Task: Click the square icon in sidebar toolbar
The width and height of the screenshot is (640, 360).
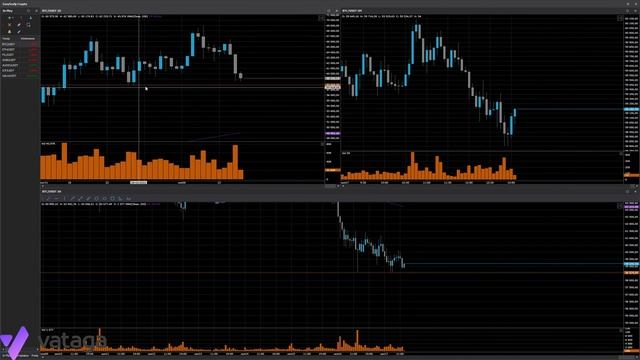Action: click(29, 25)
